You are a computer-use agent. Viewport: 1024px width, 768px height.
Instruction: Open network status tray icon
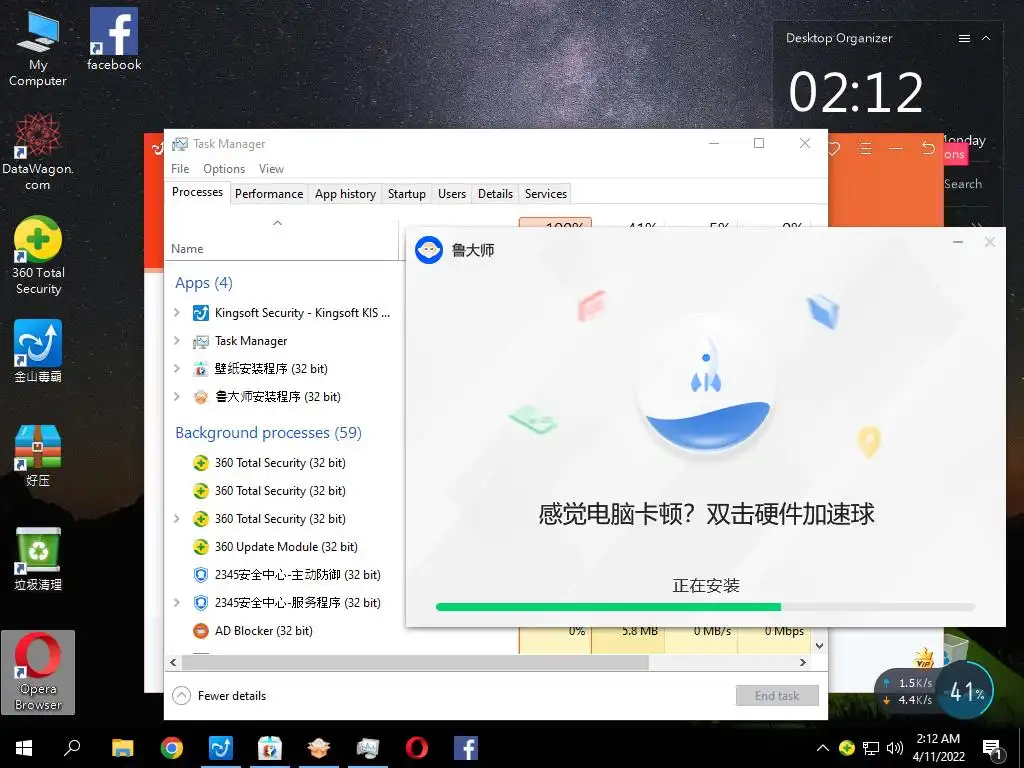[871, 748]
